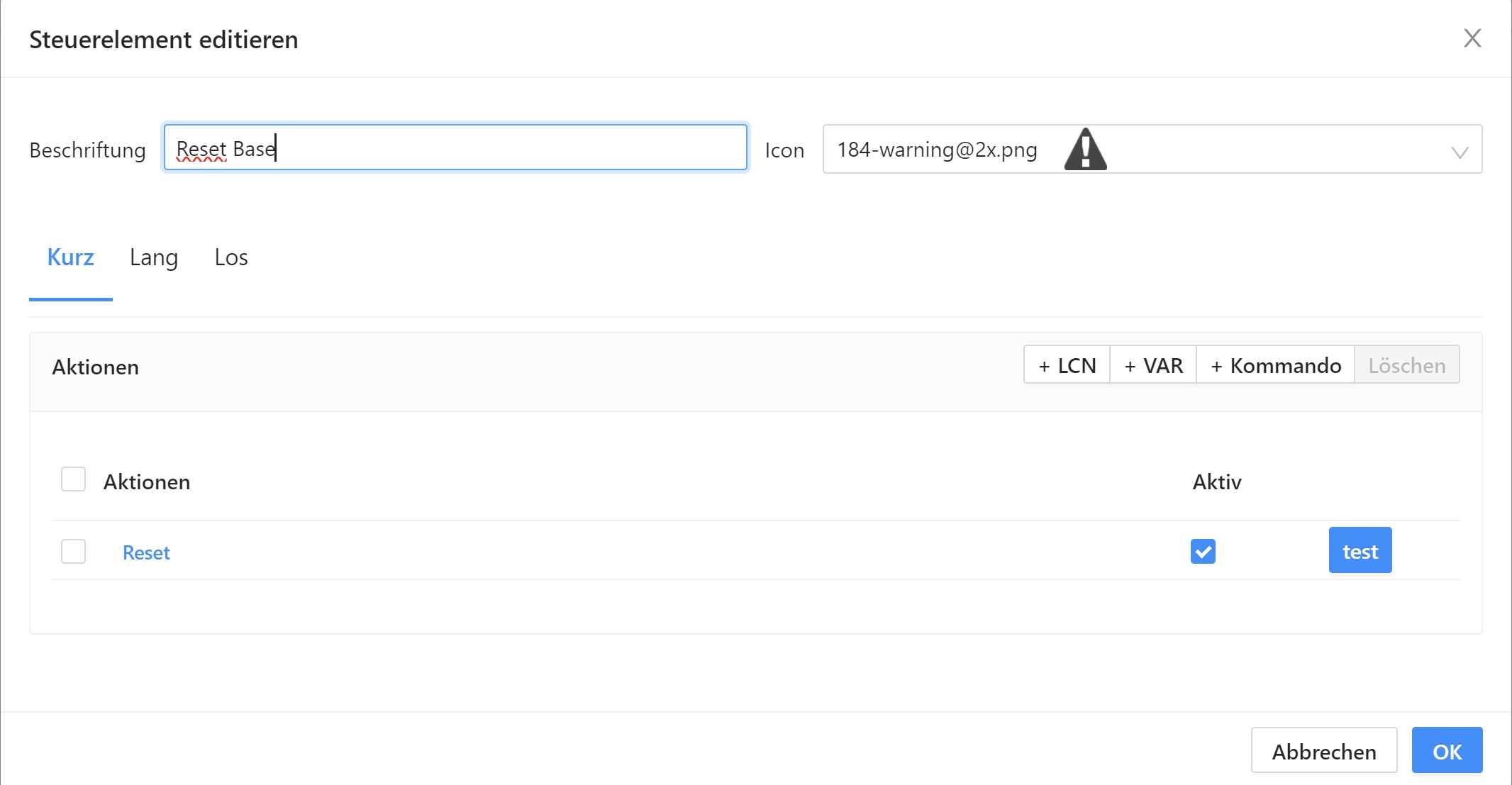Select all actions with header checkbox
Viewport: 1512px width, 785px height.
(x=73, y=479)
